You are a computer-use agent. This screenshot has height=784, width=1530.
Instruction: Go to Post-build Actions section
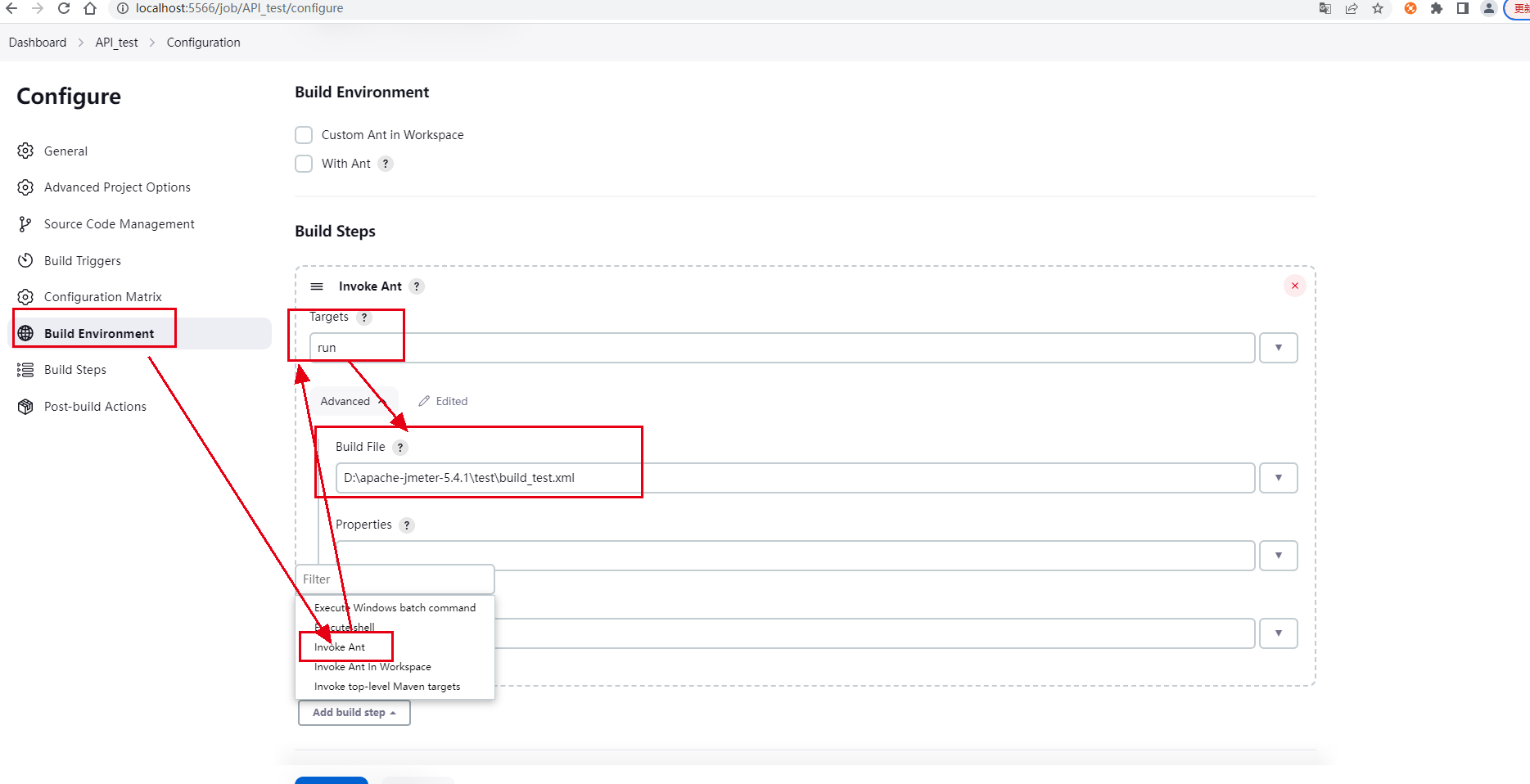tap(95, 407)
